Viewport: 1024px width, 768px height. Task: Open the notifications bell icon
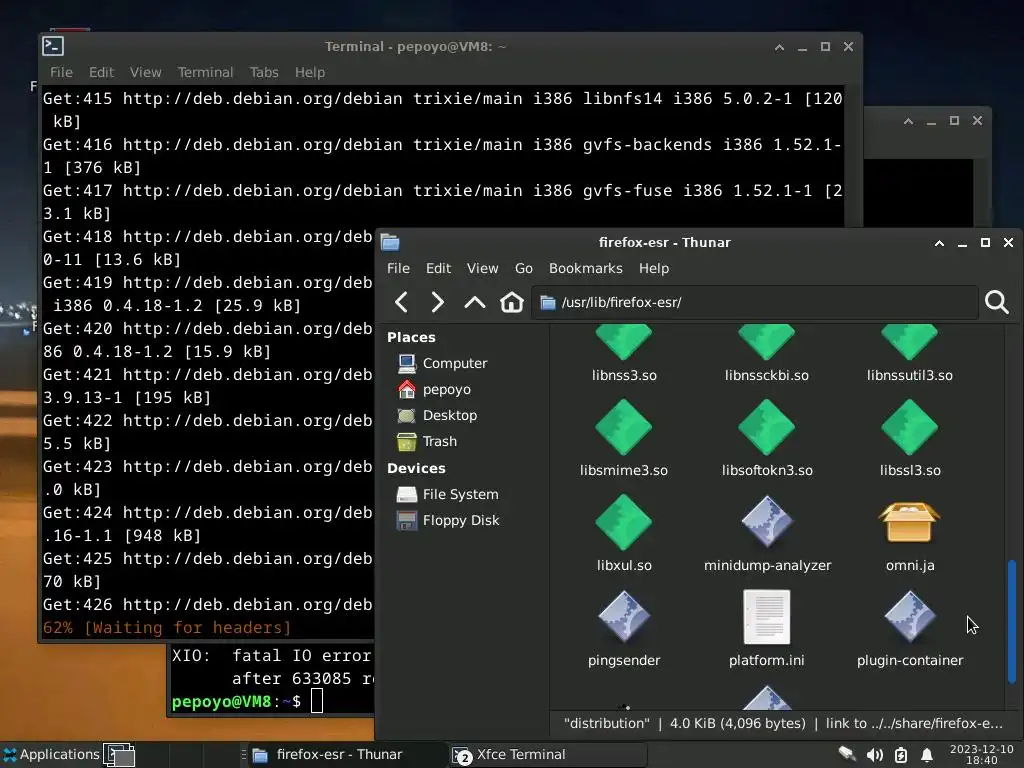coord(926,755)
